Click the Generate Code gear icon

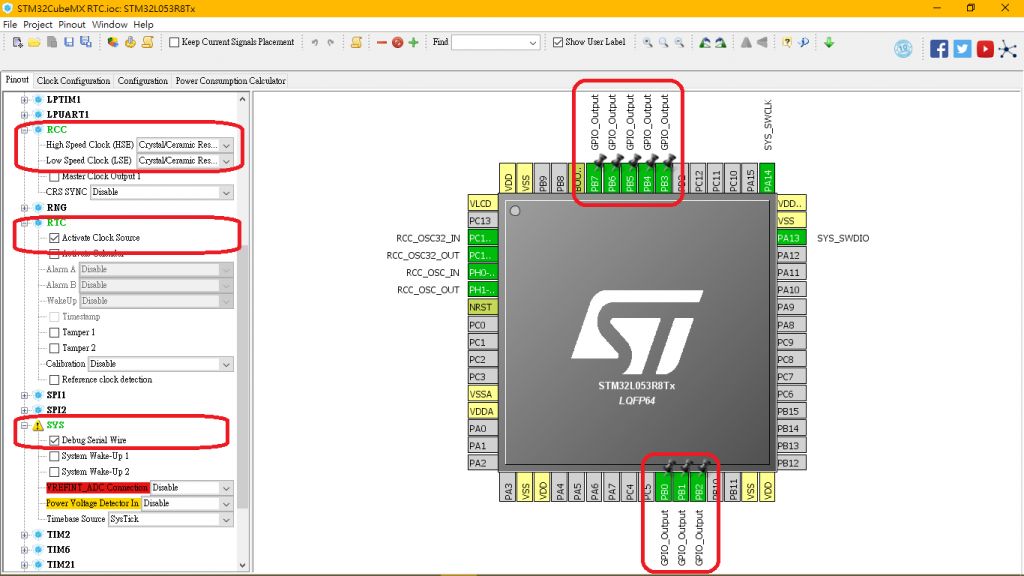coord(130,42)
